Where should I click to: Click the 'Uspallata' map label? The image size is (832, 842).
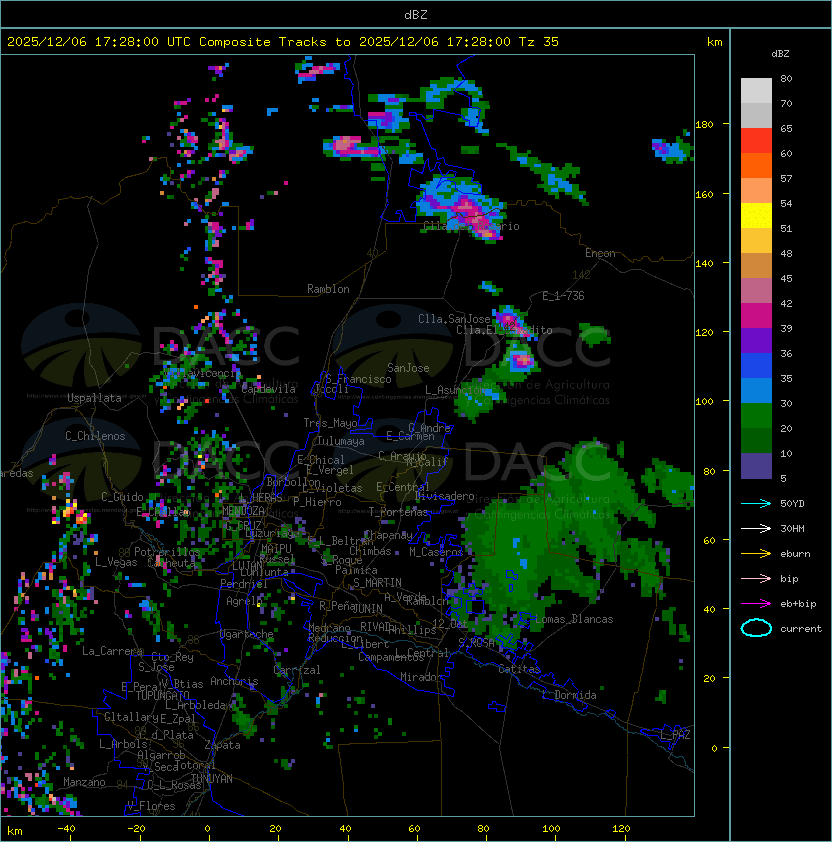tap(94, 398)
